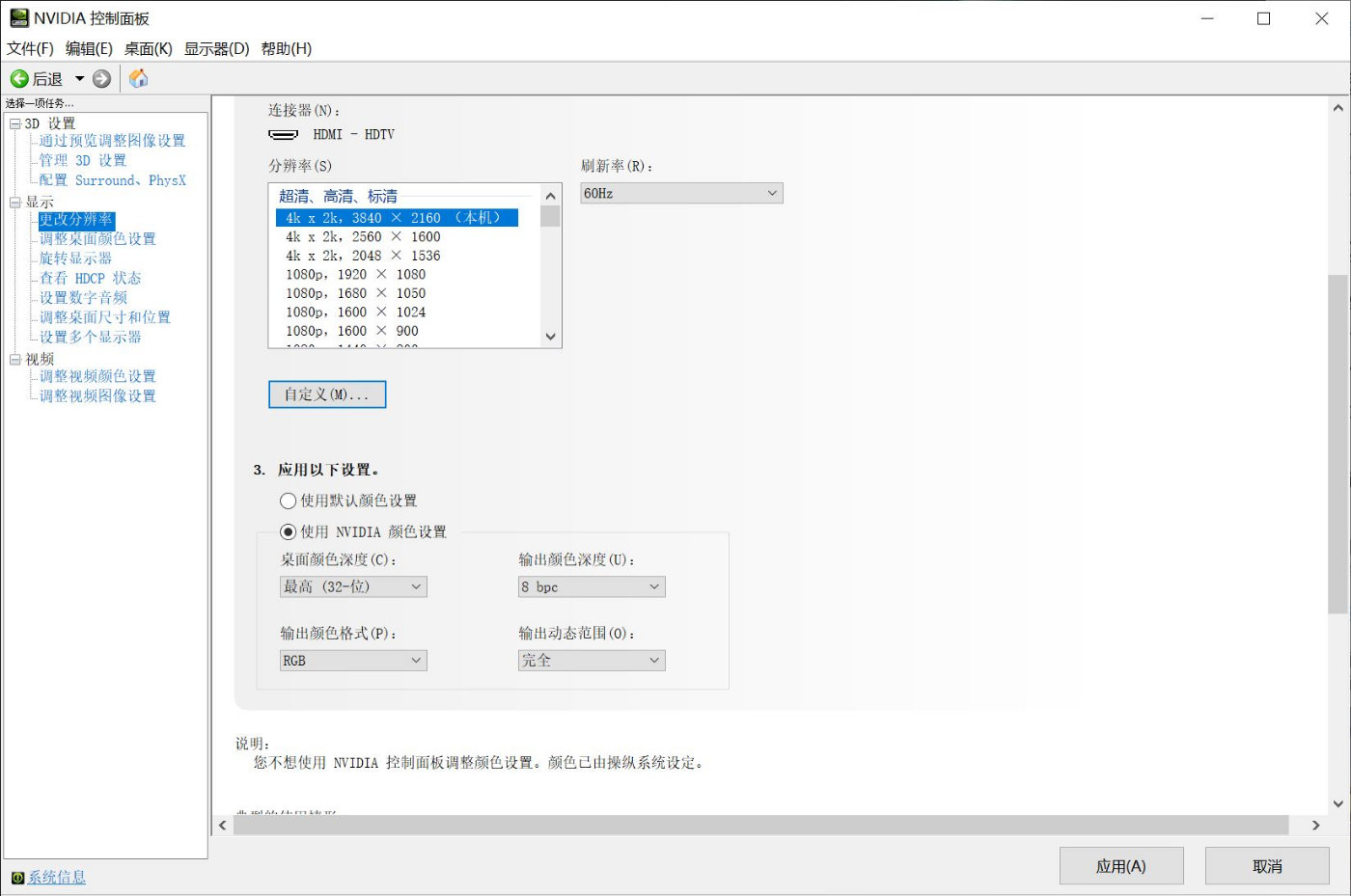Open the 帮助(H) menu
Screen dimensions: 1351x896
click(286, 49)
